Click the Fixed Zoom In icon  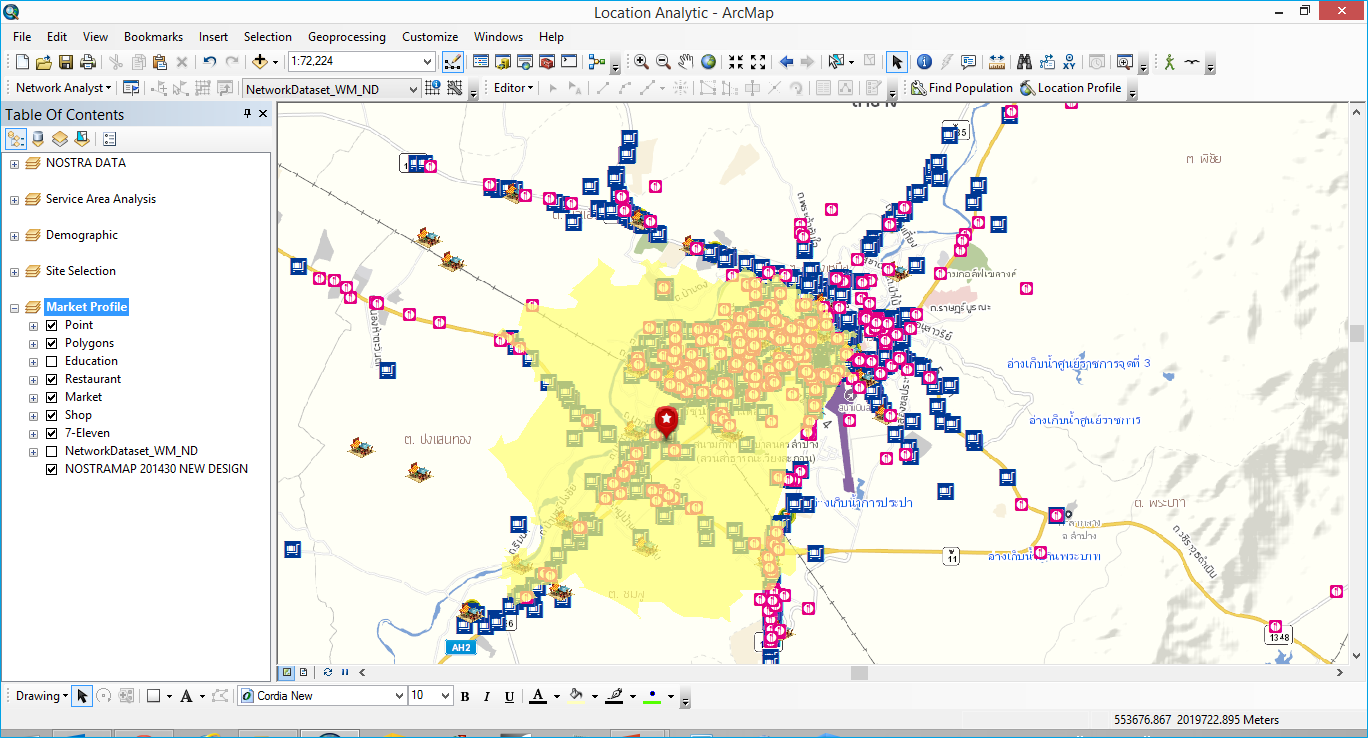tap(736, 62)
